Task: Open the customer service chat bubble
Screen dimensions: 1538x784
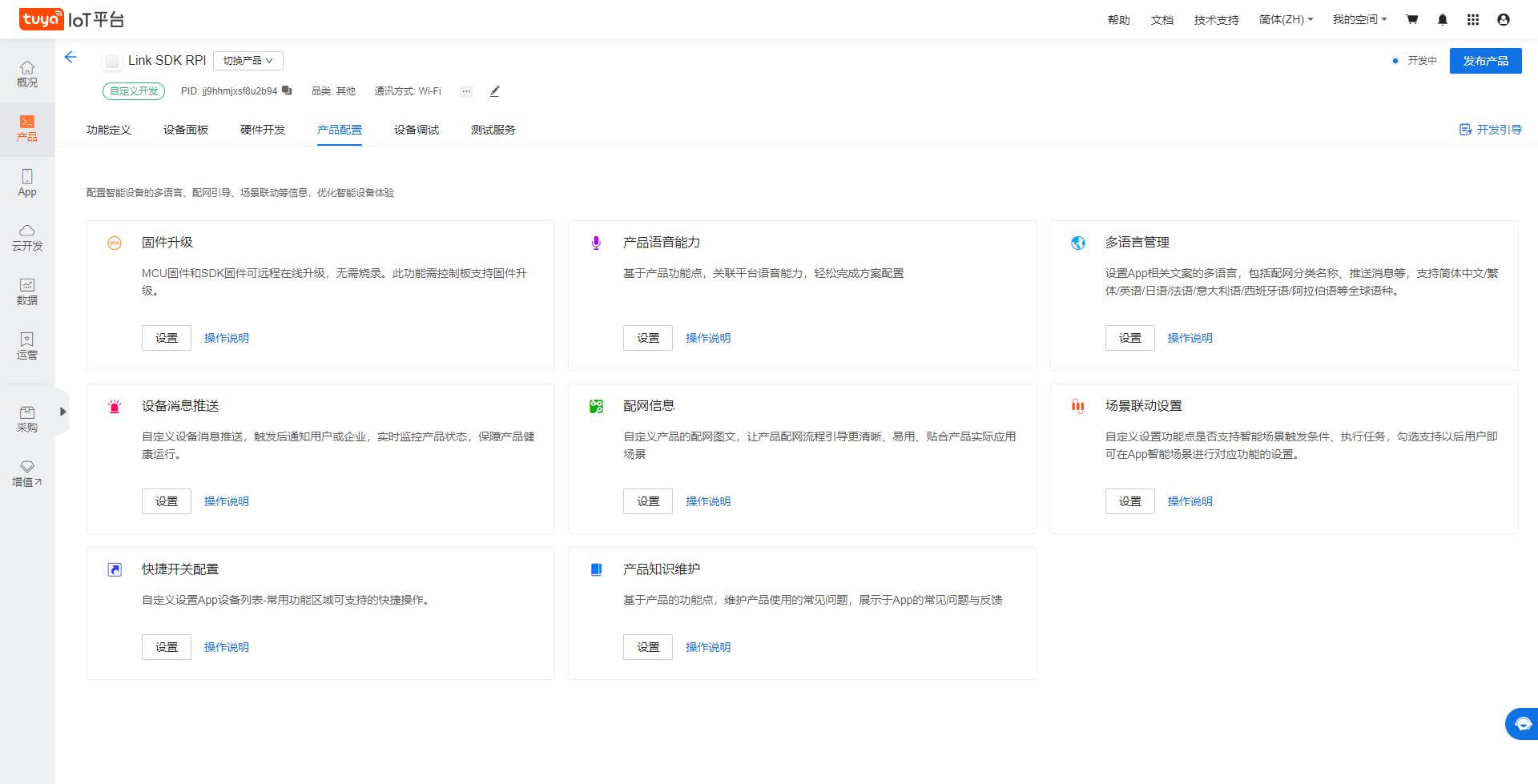Action: point(1522,724)
